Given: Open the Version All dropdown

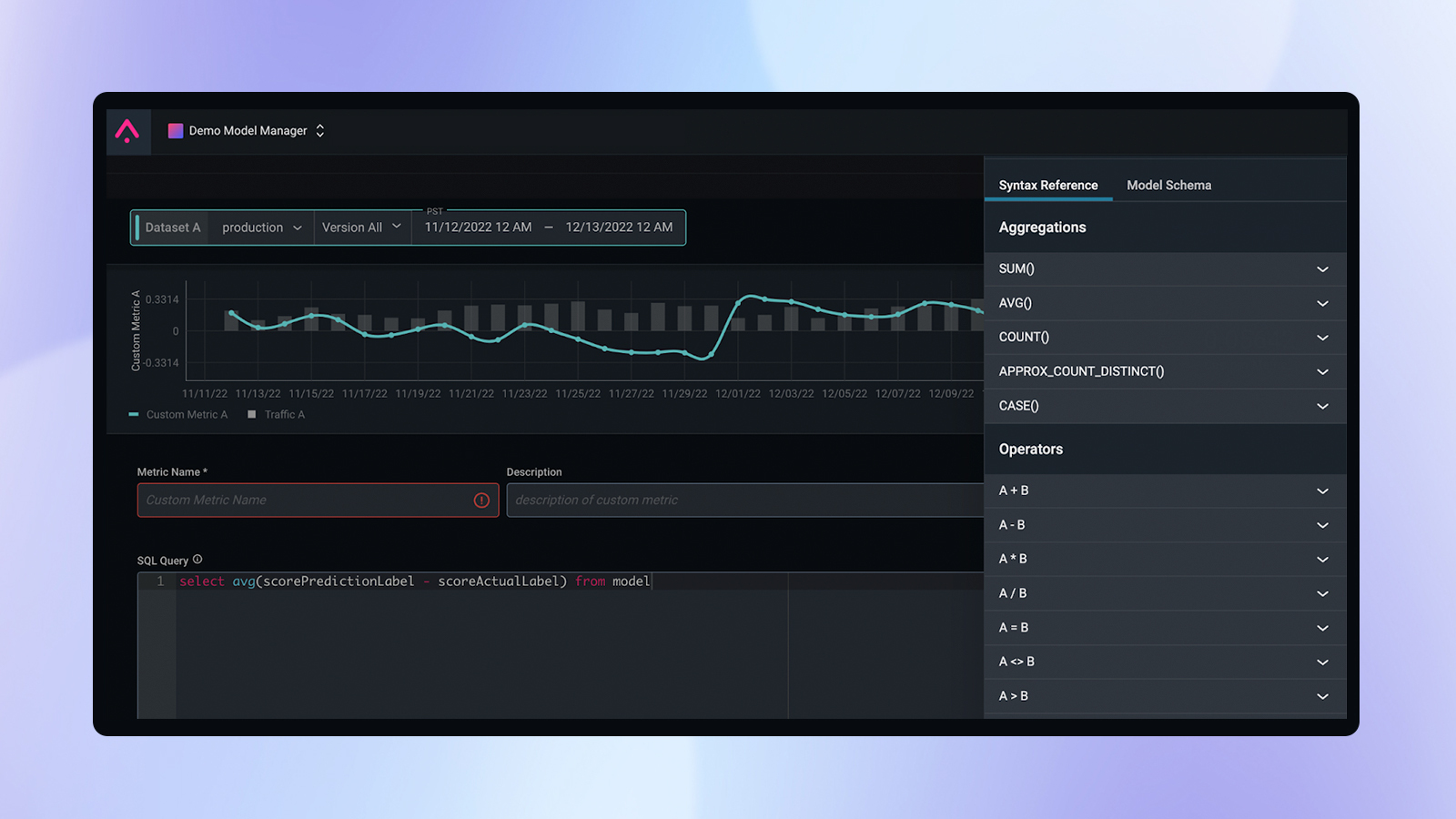Looking at the screenshot, I should [361, 227].
